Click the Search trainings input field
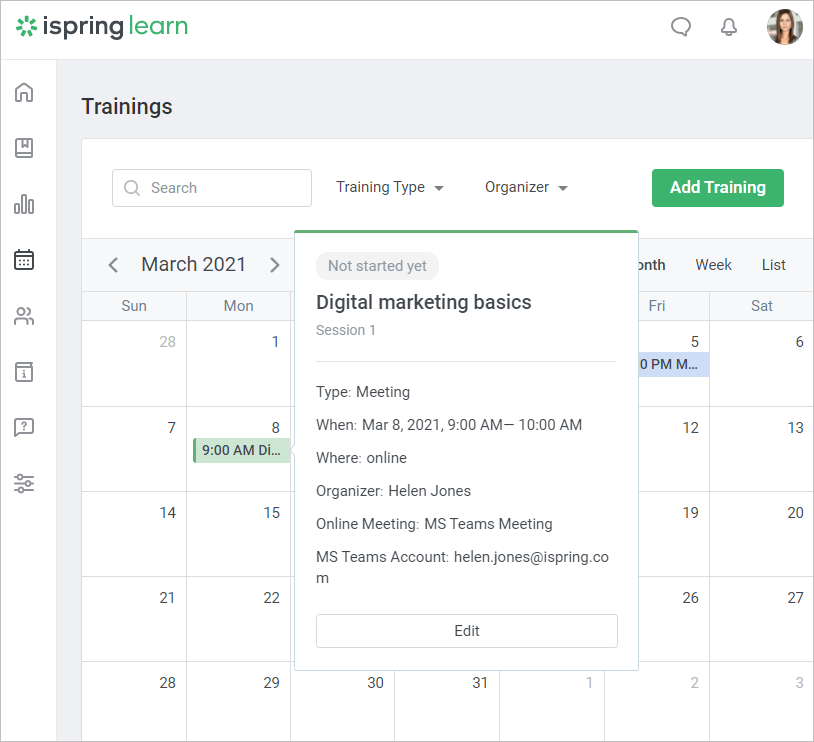814x742 pixels. 212,188
